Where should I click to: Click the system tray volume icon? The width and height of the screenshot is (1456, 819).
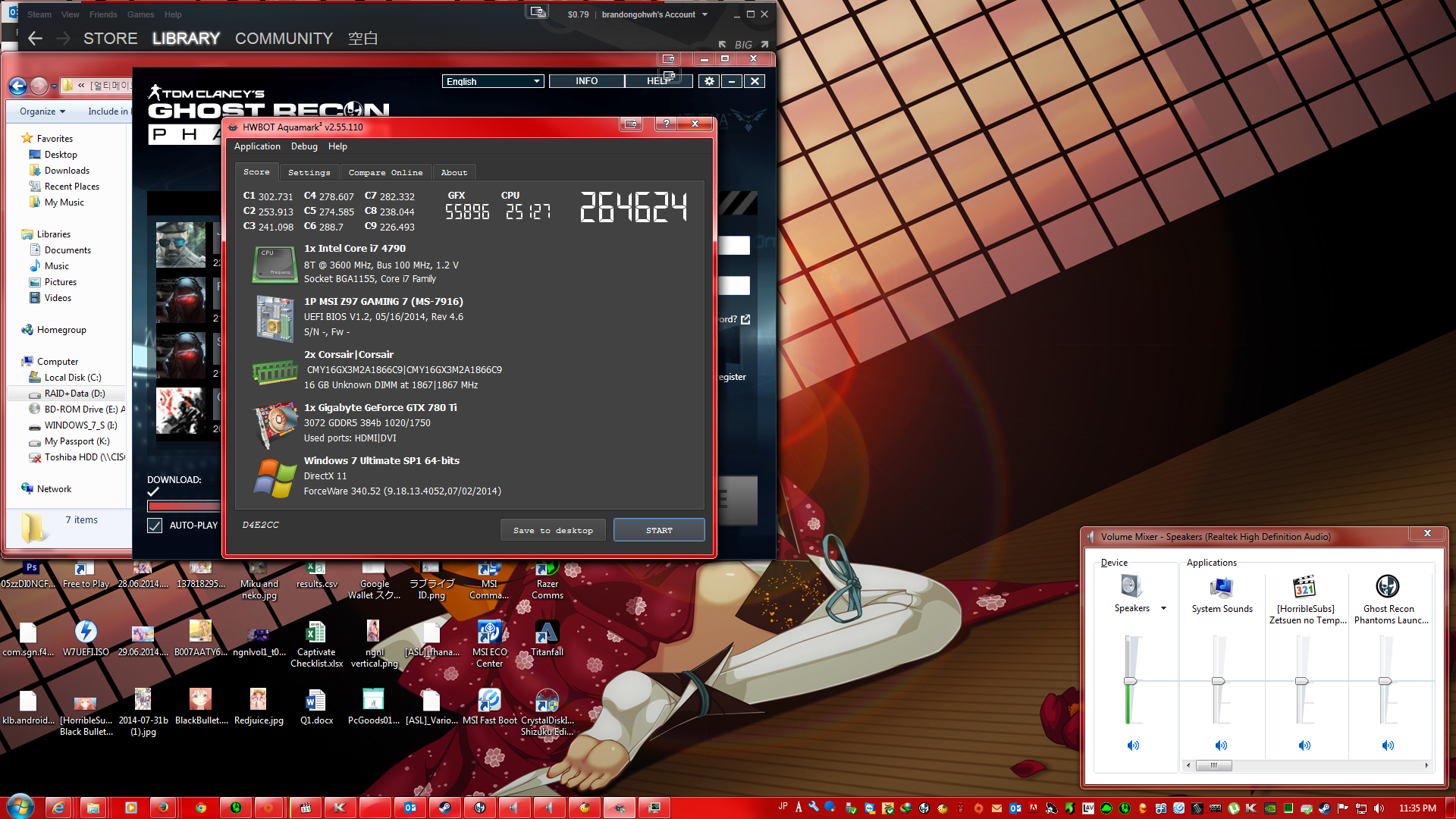pyautogui.click(x=1379, y=808)
